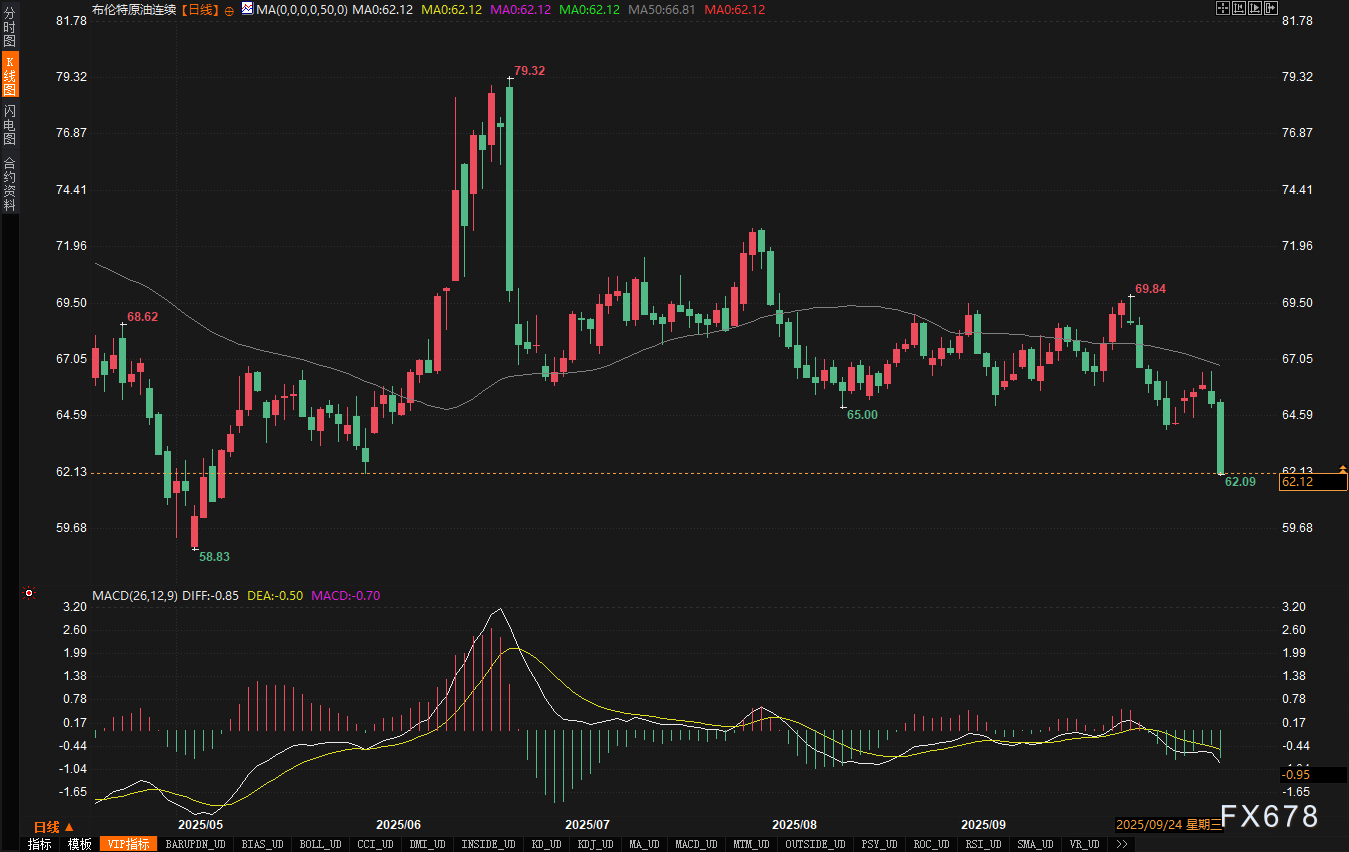
Task: Switch to 闪电图 view in sidebar
Action: point(9,124)
